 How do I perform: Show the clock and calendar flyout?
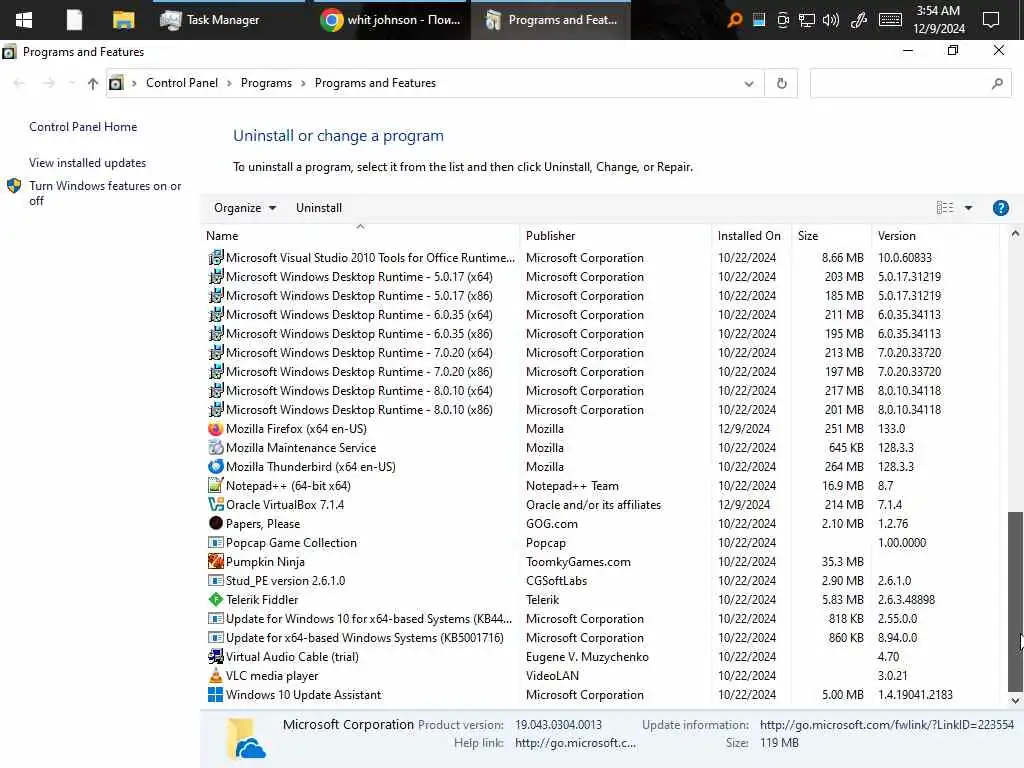click(x=938, y=20)
